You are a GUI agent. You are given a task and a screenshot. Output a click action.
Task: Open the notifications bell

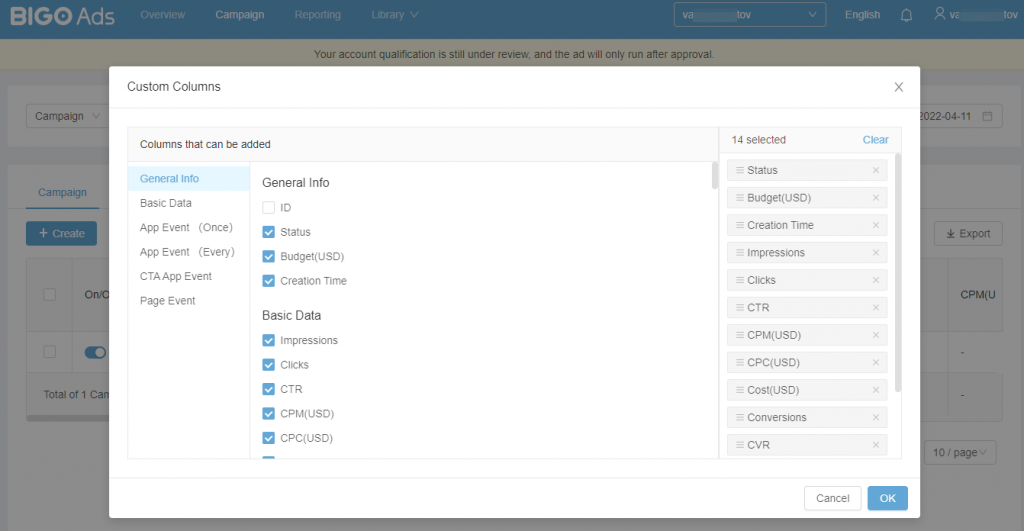[906, 15]
